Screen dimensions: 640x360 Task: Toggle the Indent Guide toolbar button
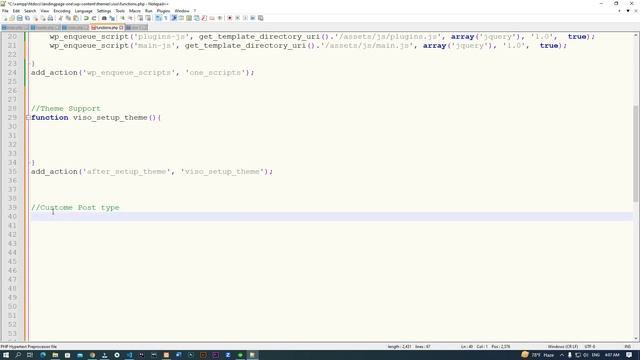pyautogui.click(x=173, y=18)
